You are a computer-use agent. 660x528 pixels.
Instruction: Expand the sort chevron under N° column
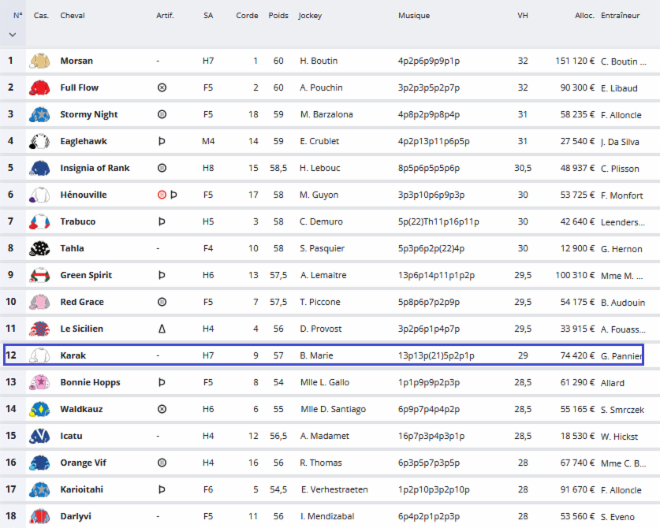[x=12, y=34]
